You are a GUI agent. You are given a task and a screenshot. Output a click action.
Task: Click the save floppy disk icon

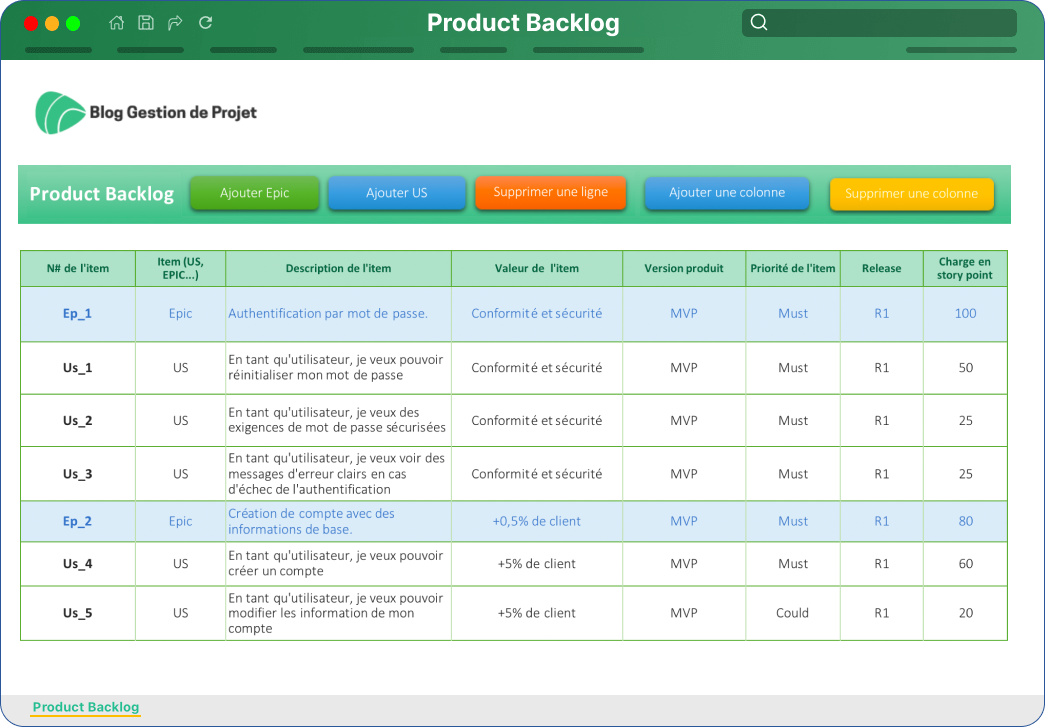pyautogui.click(x=146, y=23)
